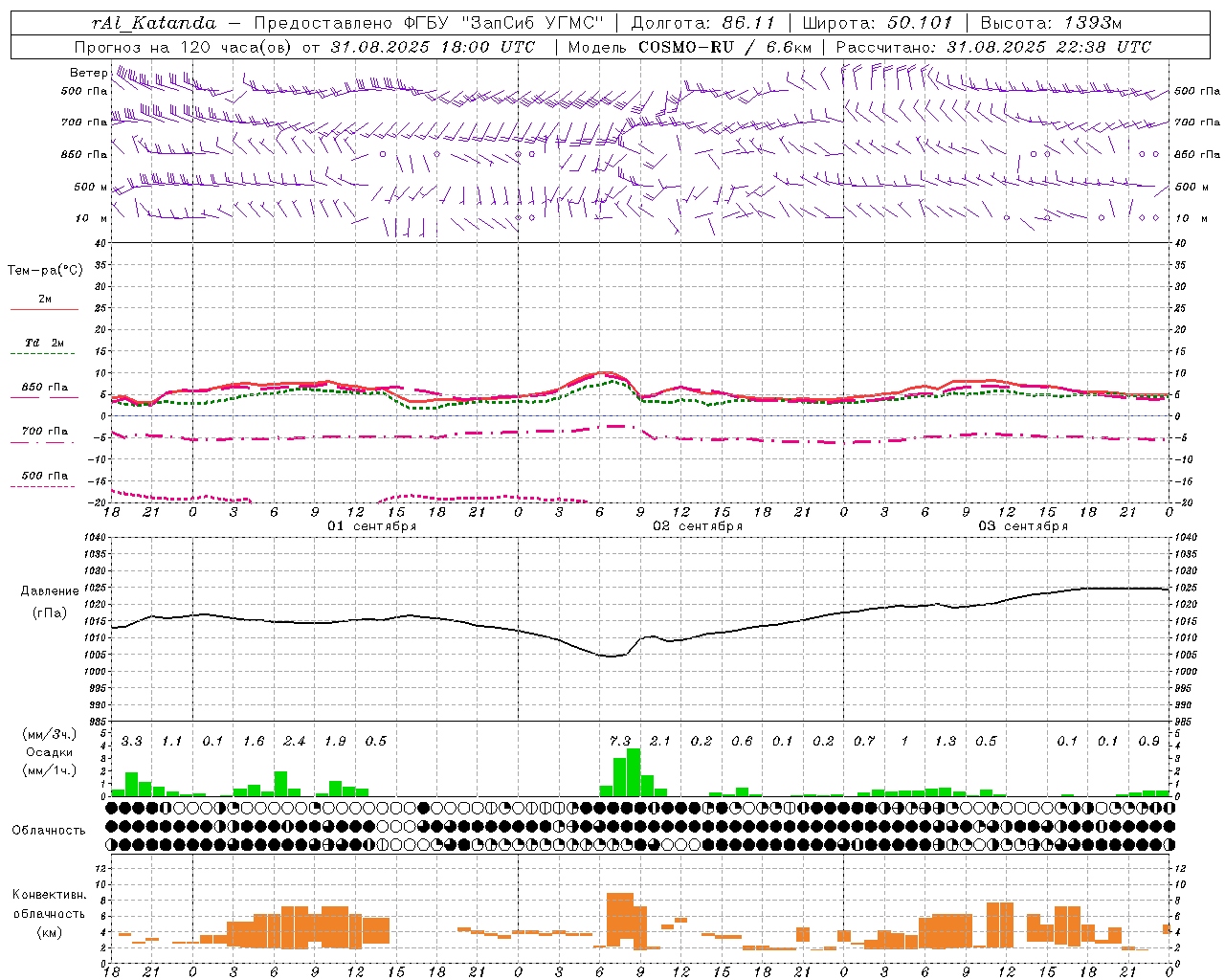Click the 2.1 precipitation total value
Image resolution: width=1225 pixels, height=980 pixels.
pos(660,741)
